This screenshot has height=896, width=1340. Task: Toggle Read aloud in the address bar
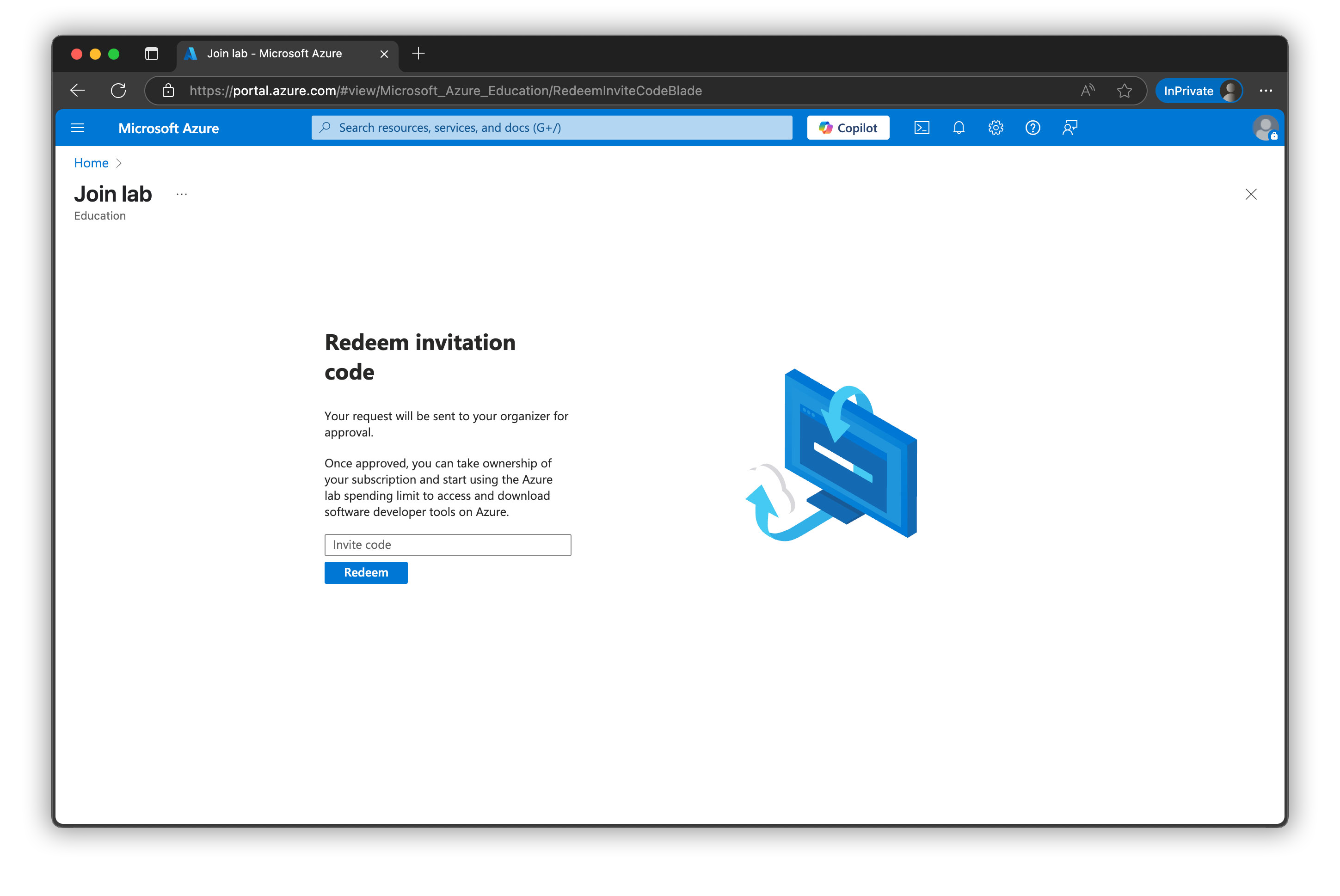tap(1088, 90)
